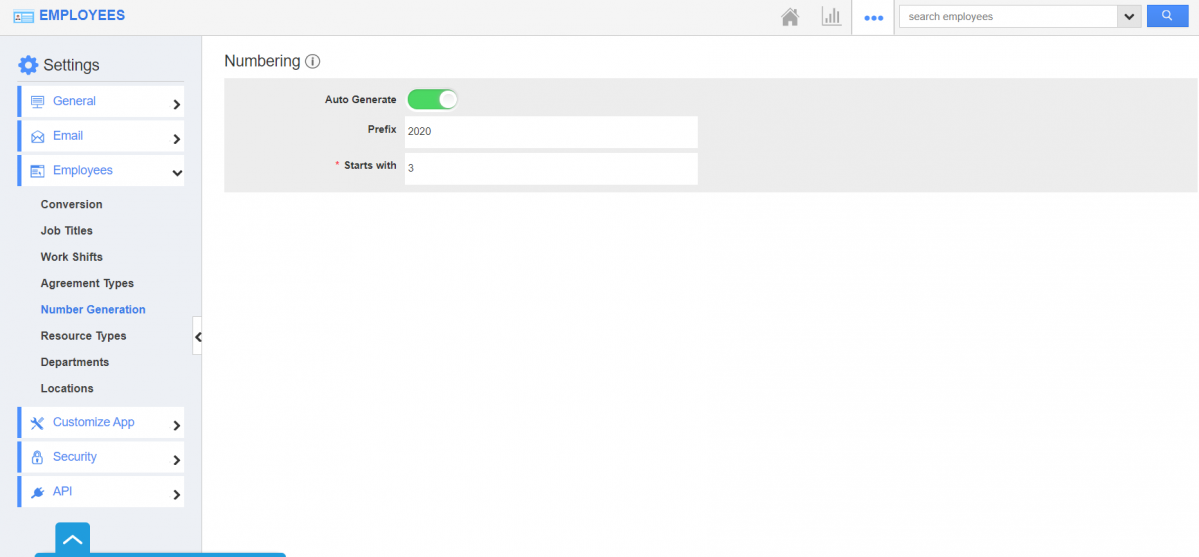Disable the Auto Generate toggle
Viewport: 1199px width, 557px height.
pos(432,100)
